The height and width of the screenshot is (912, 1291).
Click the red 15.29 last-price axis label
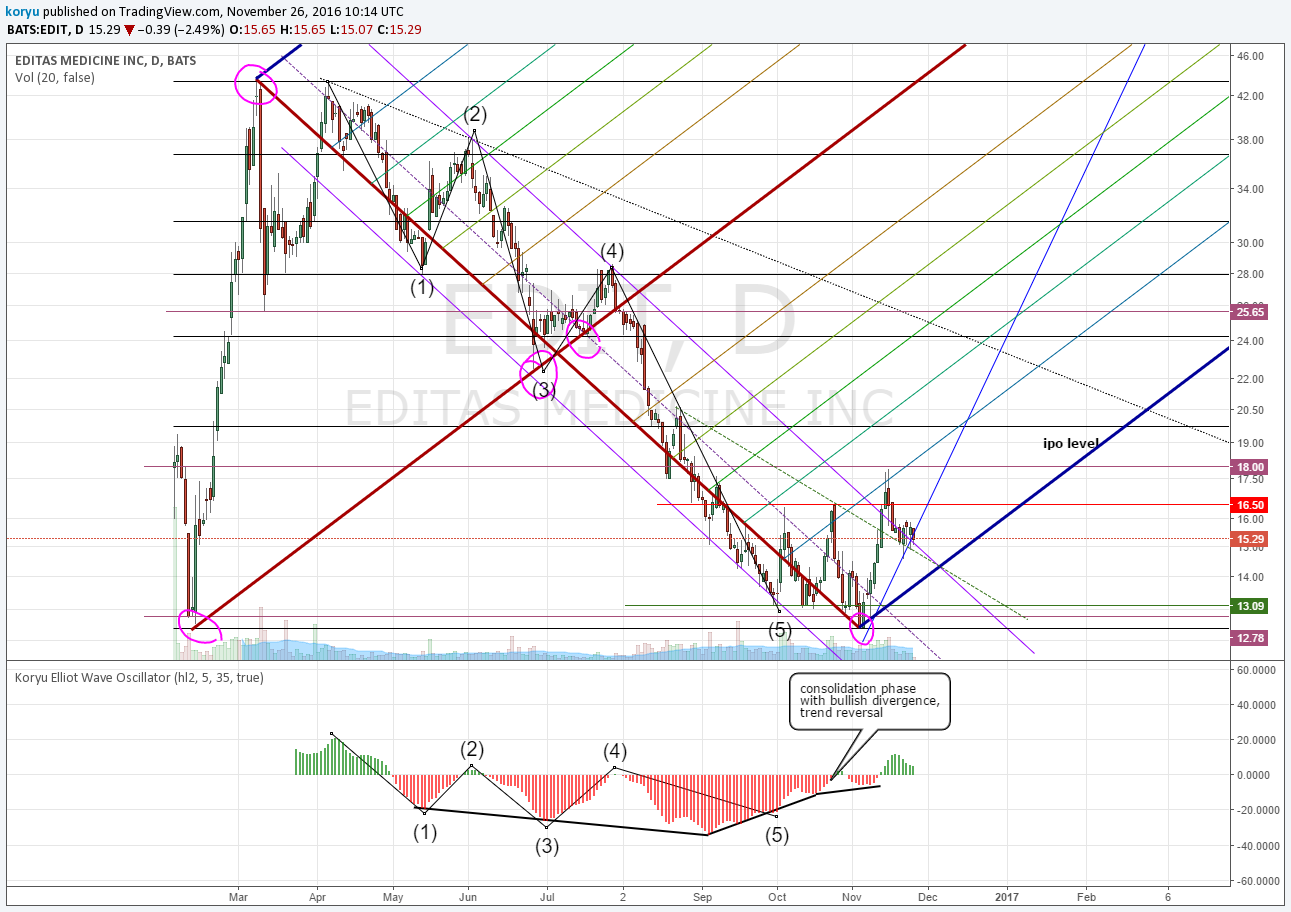tap(1251, 538)
